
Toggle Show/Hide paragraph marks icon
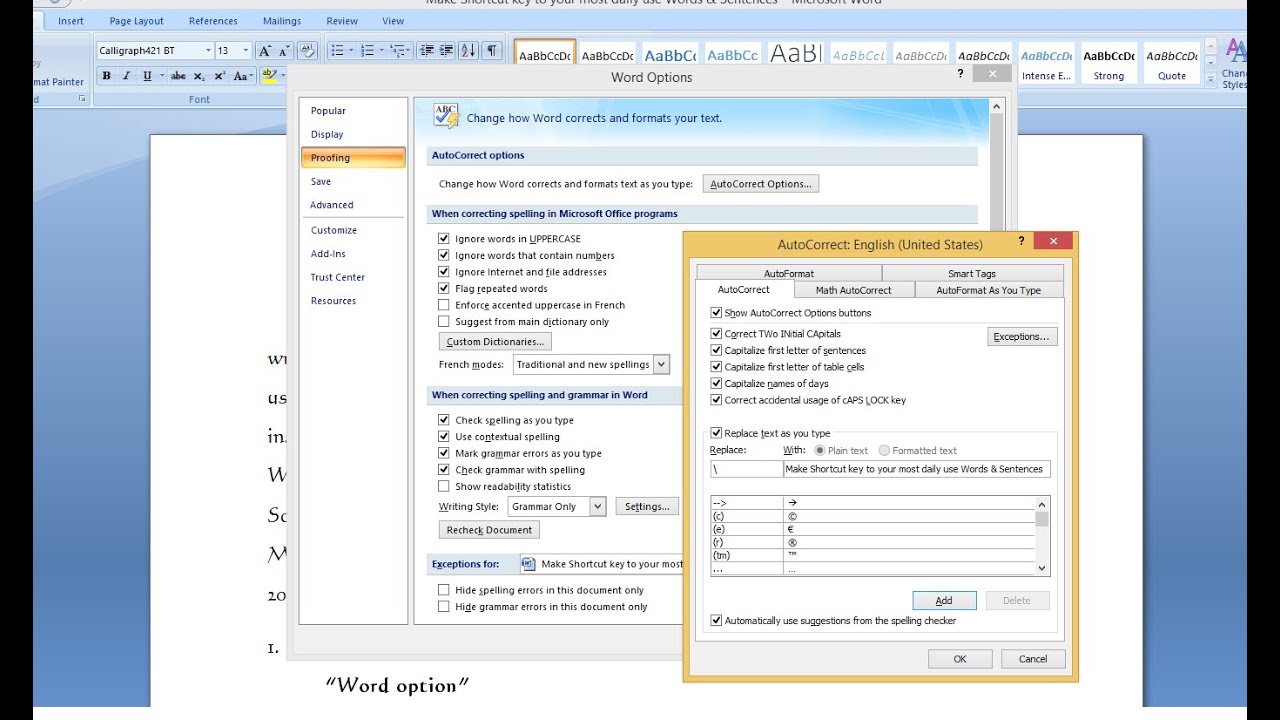[x=491, y=51]
